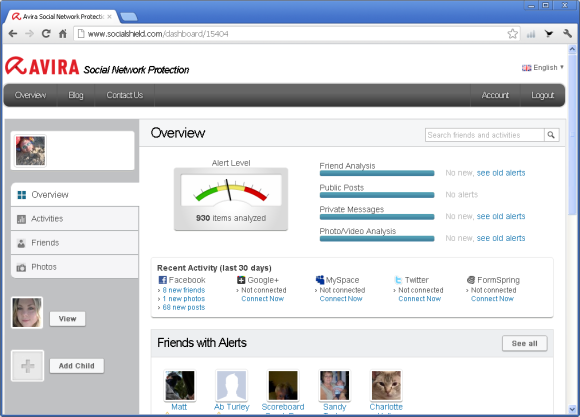See old alerts for Friend Analysis
The height and width of the screenshot is (417, 580).
(x=501, y=173)
